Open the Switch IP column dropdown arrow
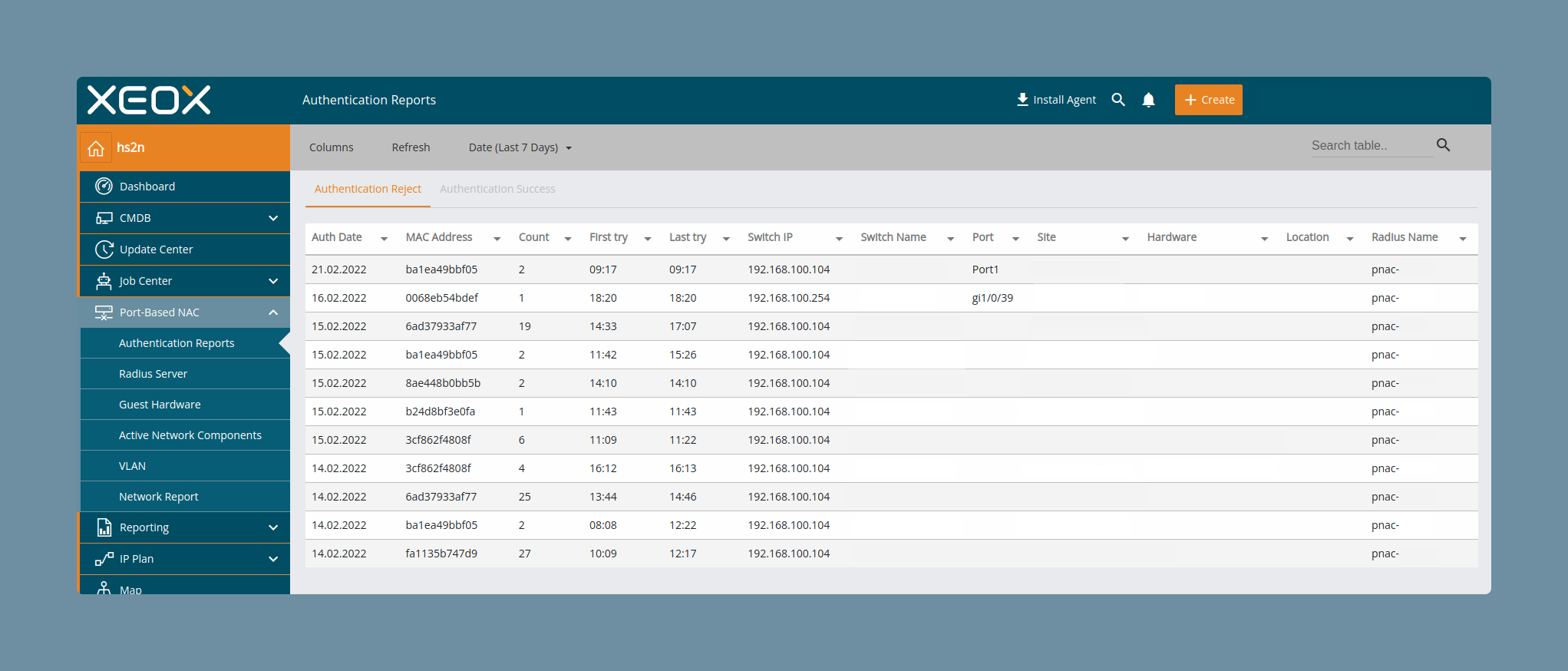 (839, 239)
